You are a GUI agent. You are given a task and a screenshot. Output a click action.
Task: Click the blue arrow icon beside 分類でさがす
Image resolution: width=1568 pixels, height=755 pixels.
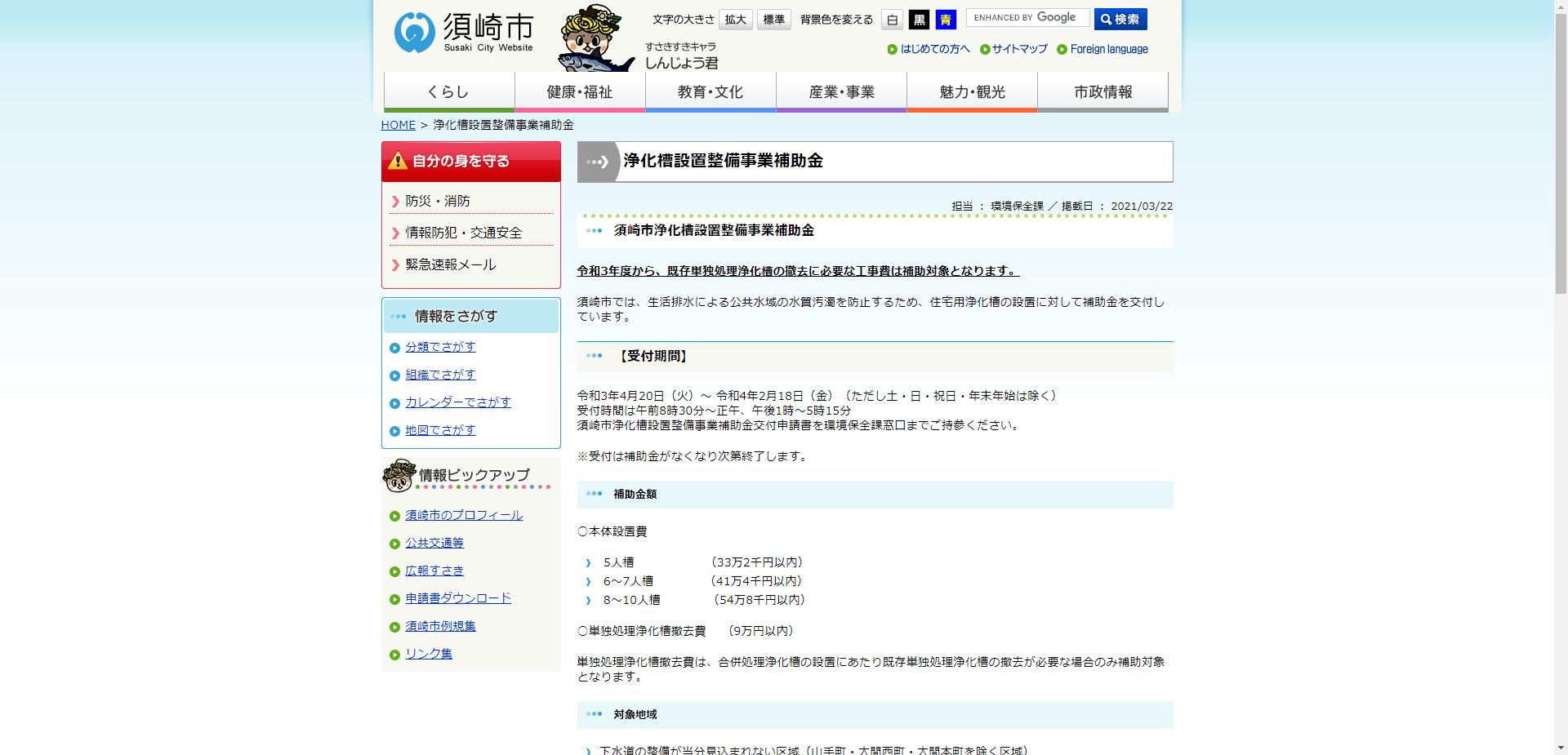point(395,348)
